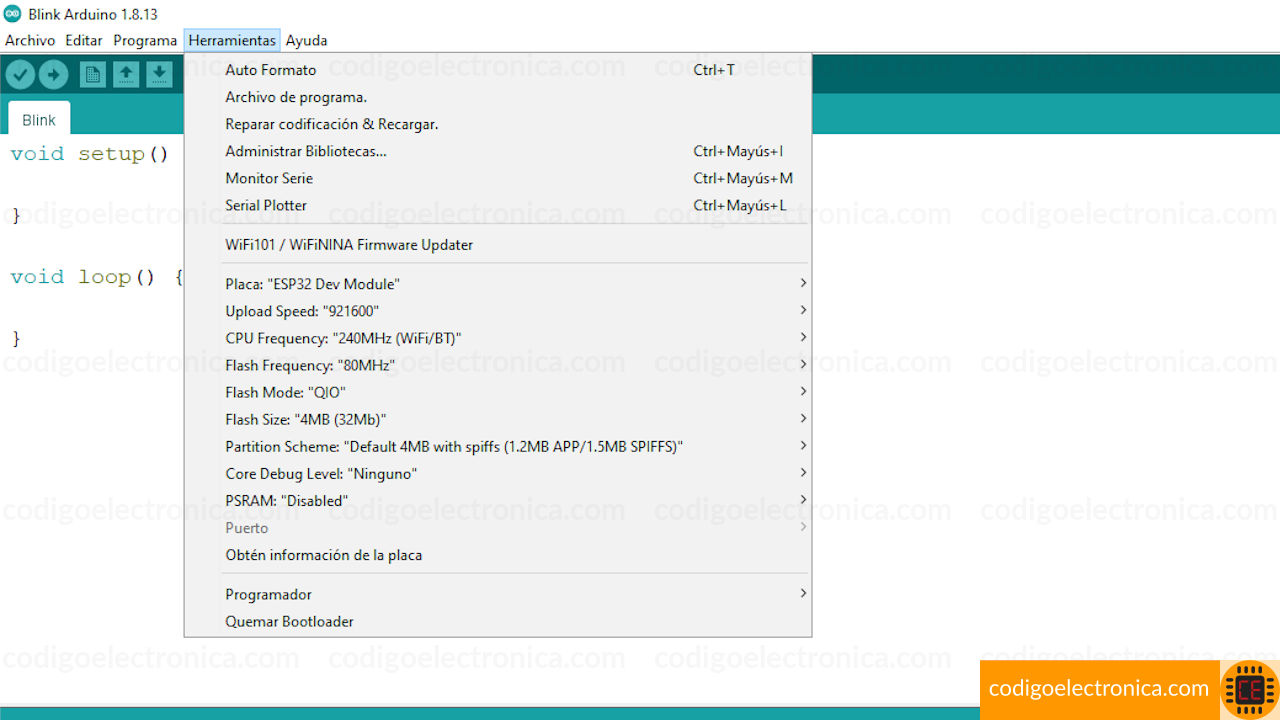This screenshot has width=1280, height=720.
Task: Expand the Partition Scheme submenu
Action: tap(498, 446)
